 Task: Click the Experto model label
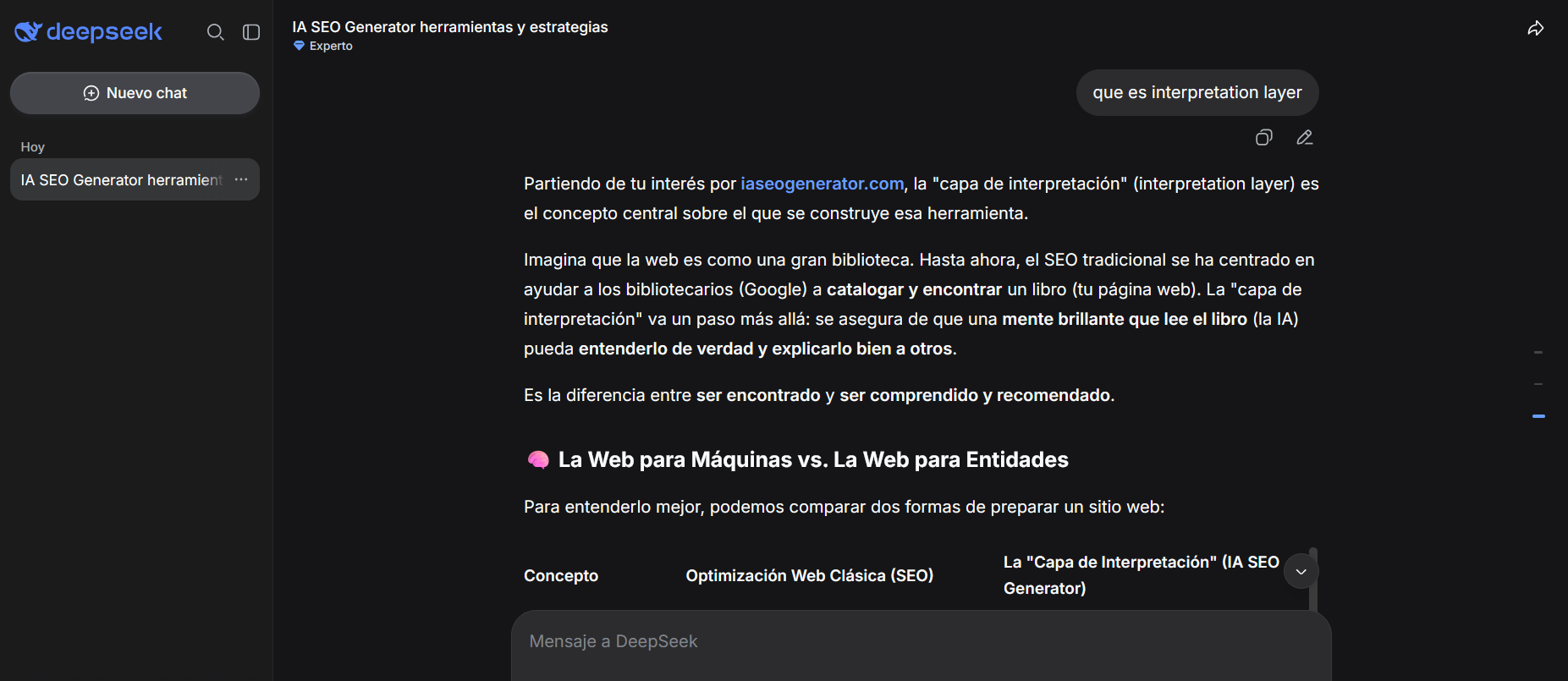coord(331,47)
